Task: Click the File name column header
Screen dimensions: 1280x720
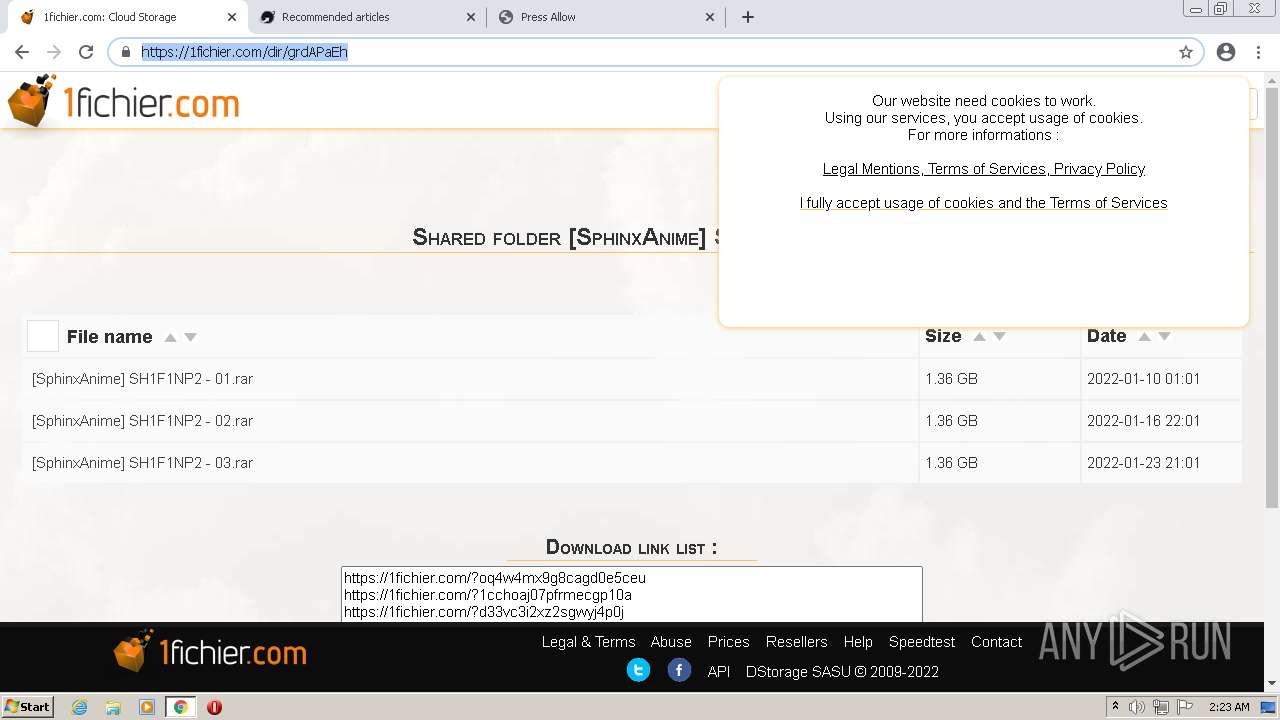Action: [x=110, y=337]
